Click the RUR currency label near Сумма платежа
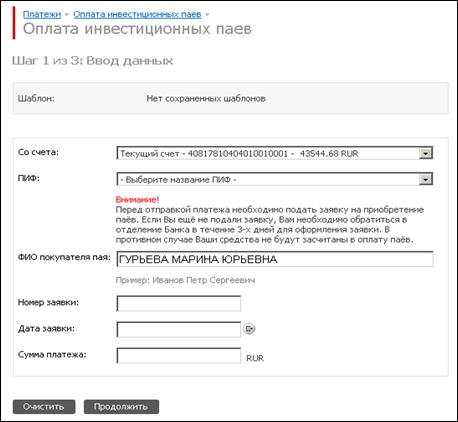Screen dimensions: 458x422 click(x=255, y=358)
